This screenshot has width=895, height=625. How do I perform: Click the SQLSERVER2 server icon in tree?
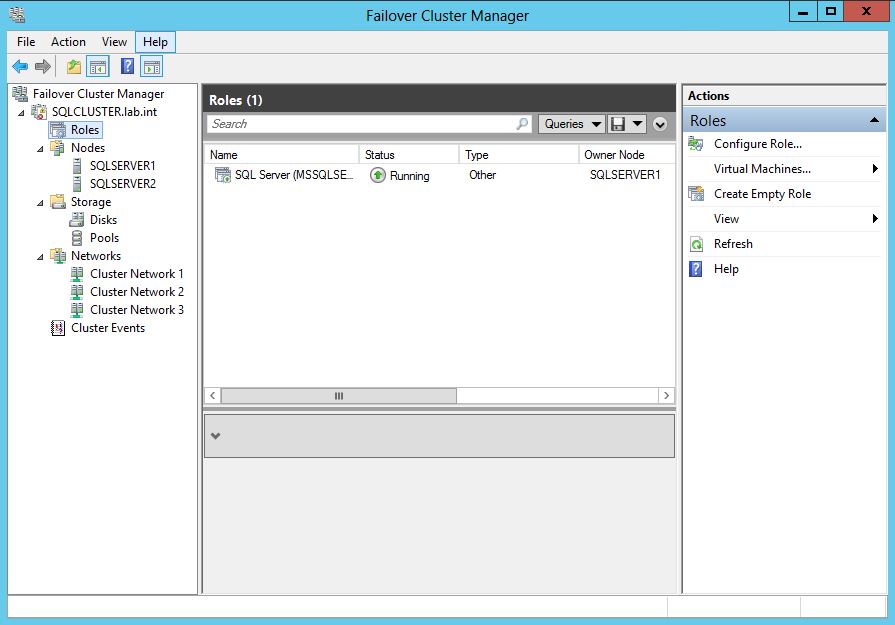77,184
